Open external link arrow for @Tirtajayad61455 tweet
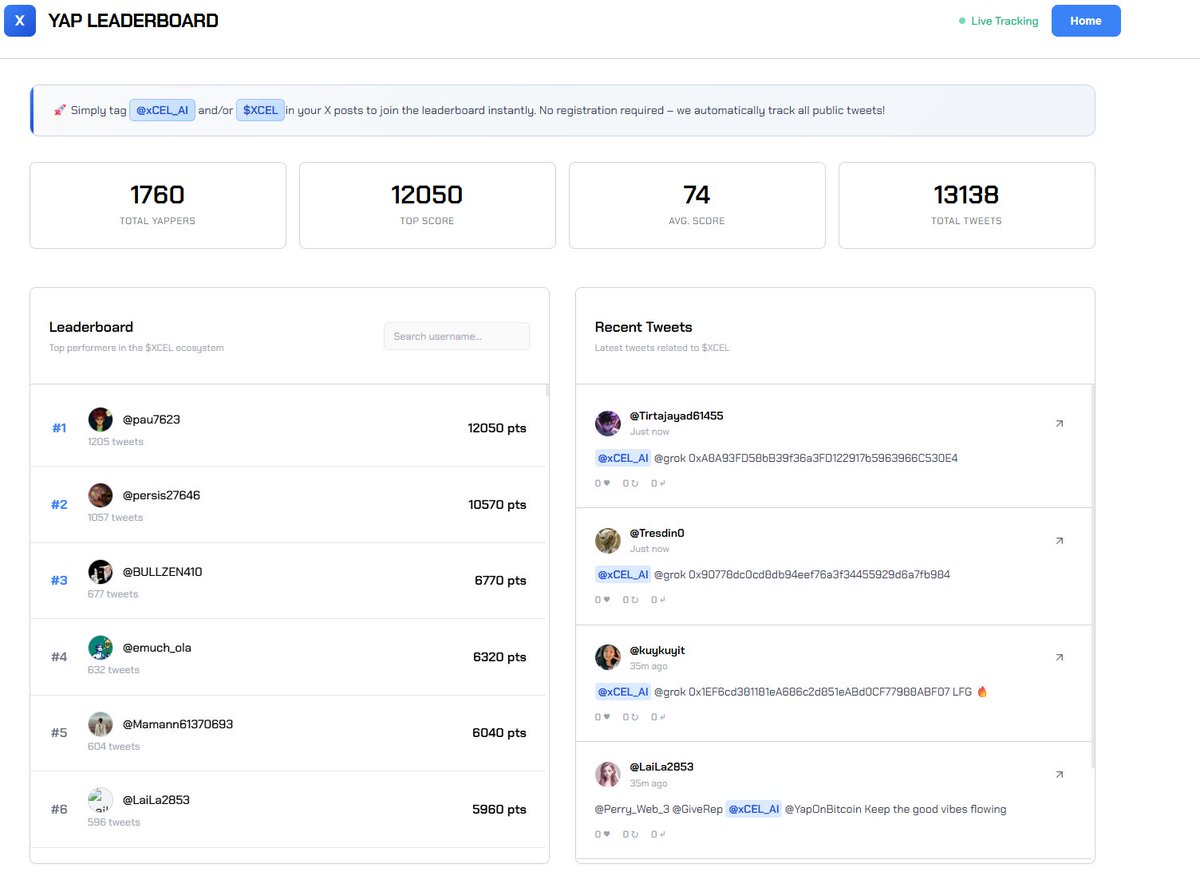1200x891 pixels. coord(1059,424)
